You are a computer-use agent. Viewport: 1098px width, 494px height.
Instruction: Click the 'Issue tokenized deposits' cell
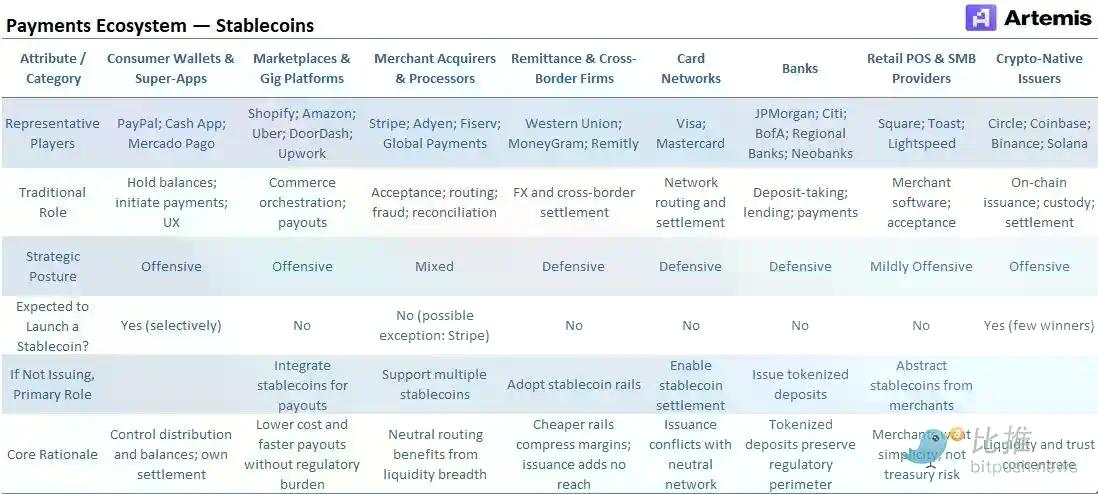(x=800, y=384)
